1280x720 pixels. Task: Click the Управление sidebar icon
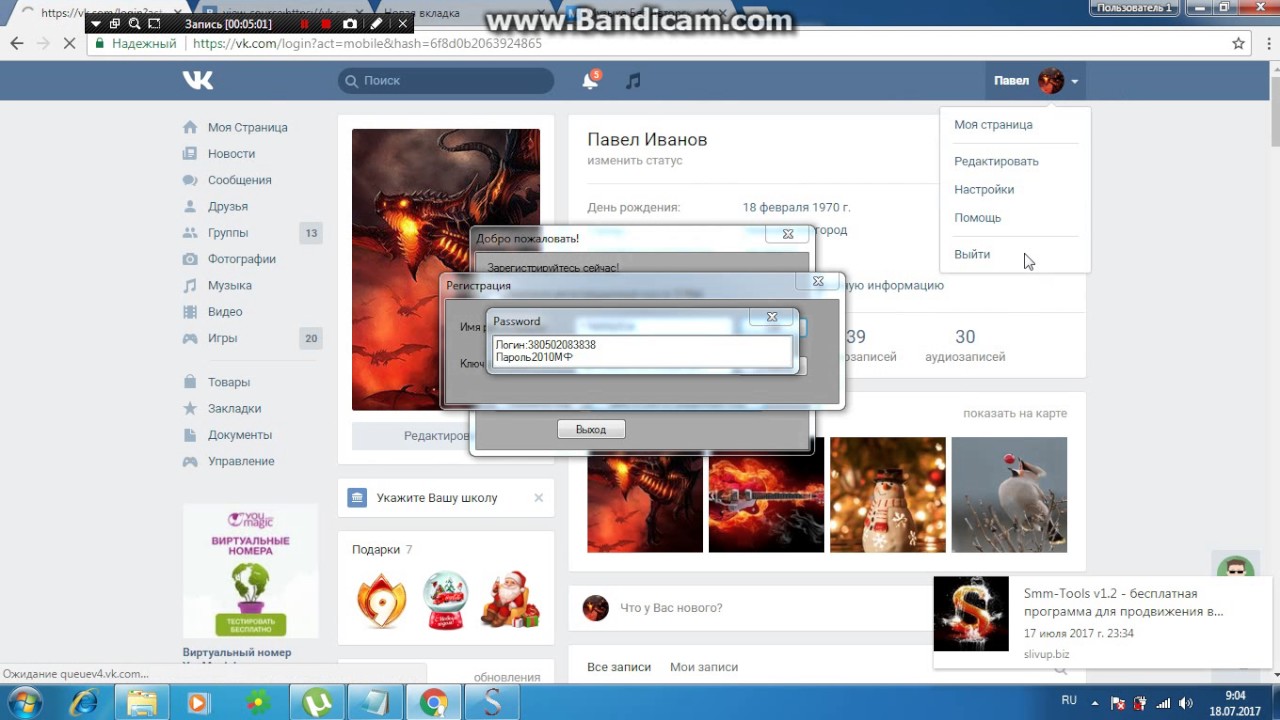click(x=190, y=461)
